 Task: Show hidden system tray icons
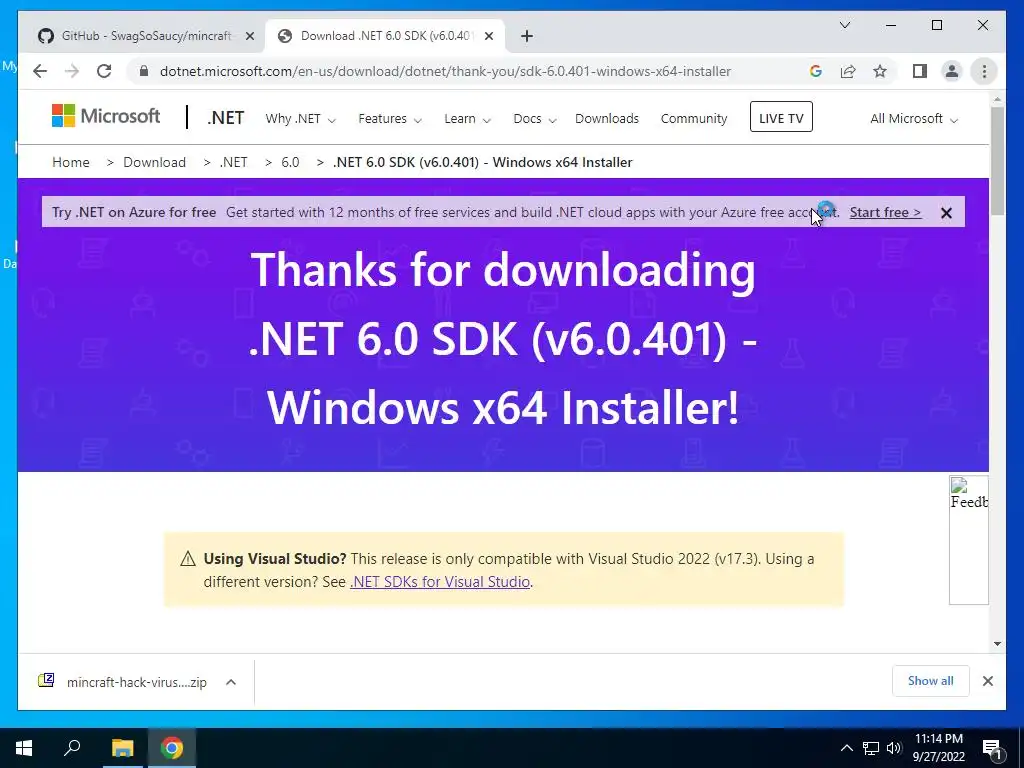(x=846, y=748)
